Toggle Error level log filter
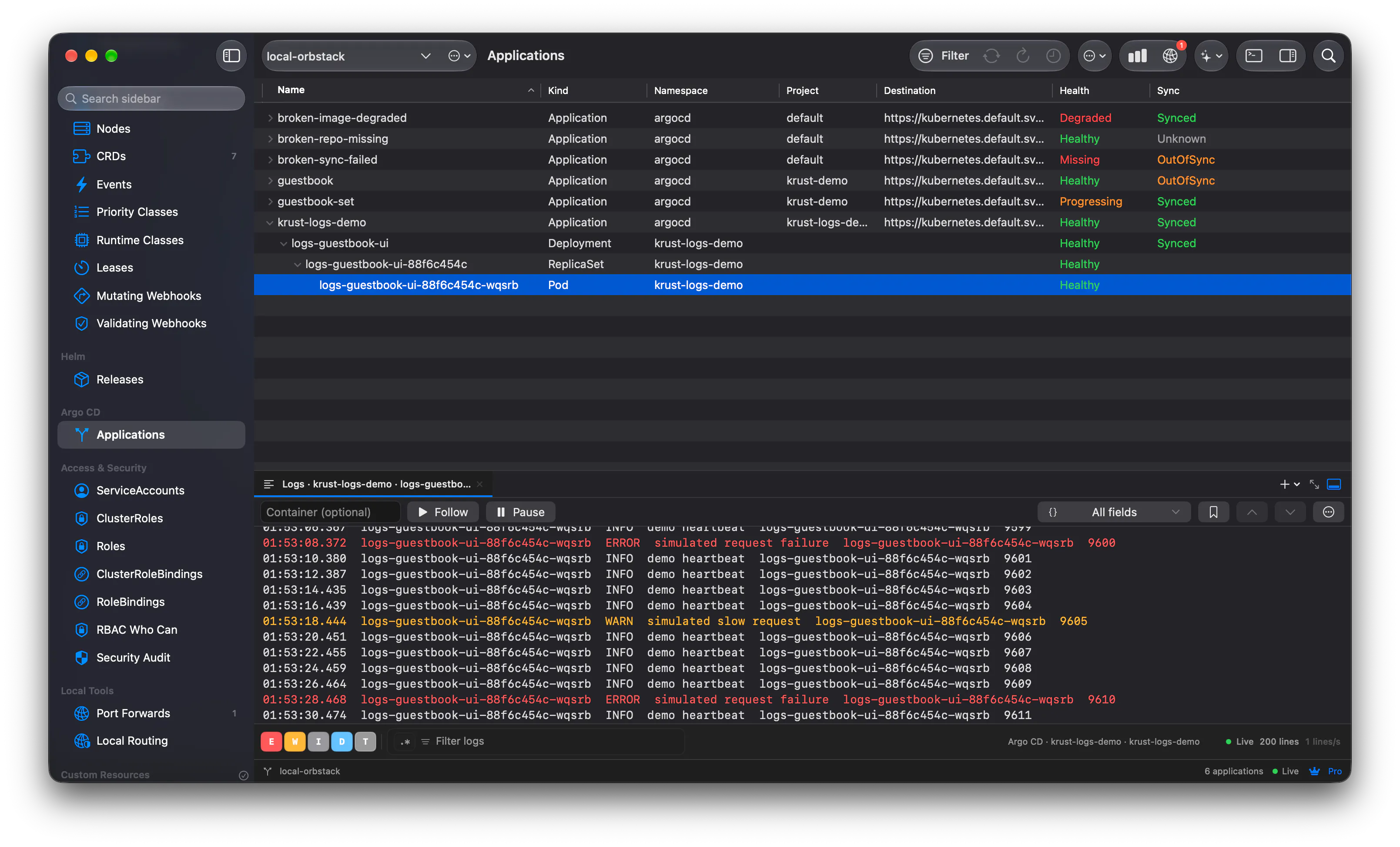 271,741
